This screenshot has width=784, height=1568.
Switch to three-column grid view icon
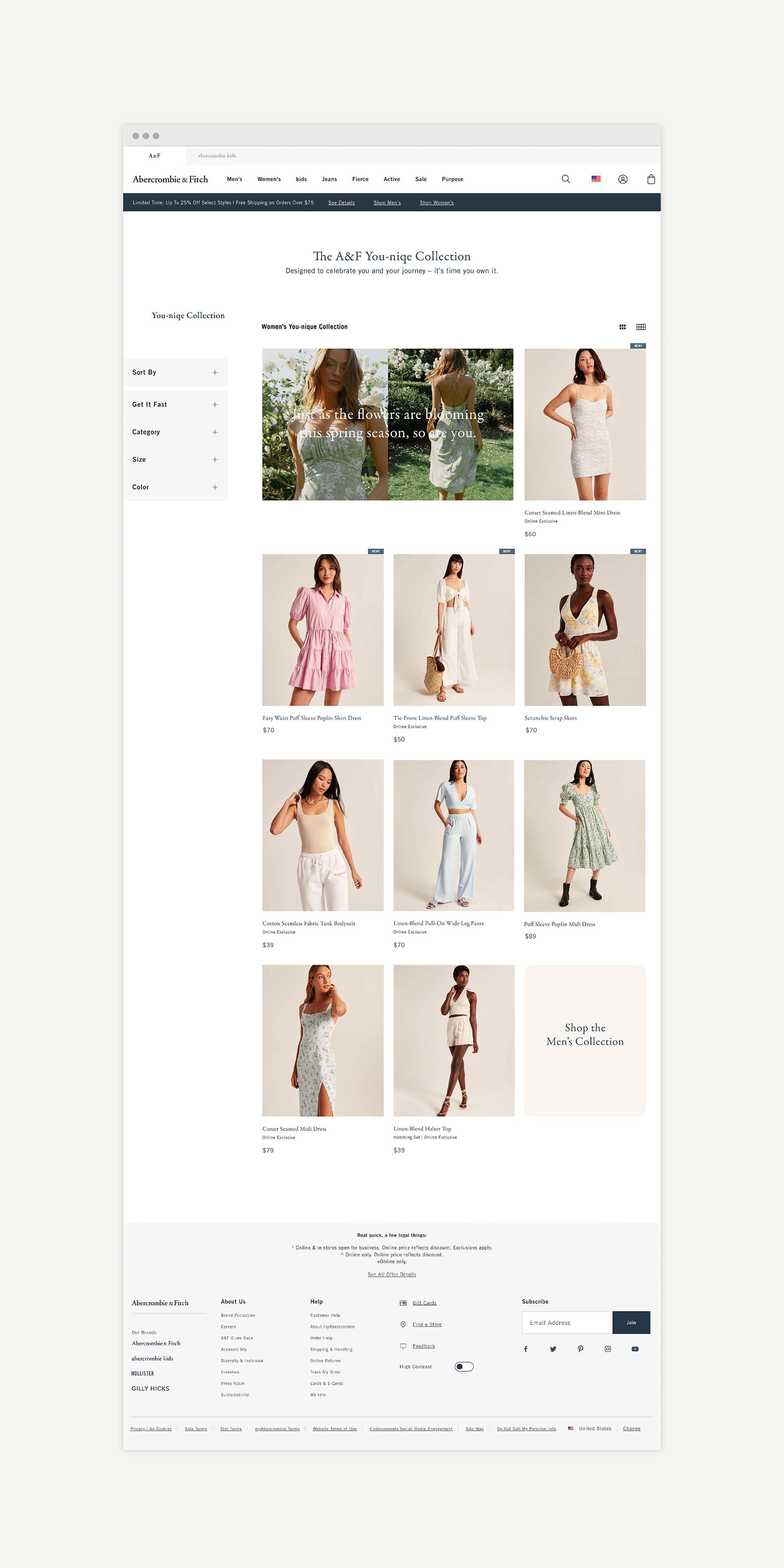[622, 327]
